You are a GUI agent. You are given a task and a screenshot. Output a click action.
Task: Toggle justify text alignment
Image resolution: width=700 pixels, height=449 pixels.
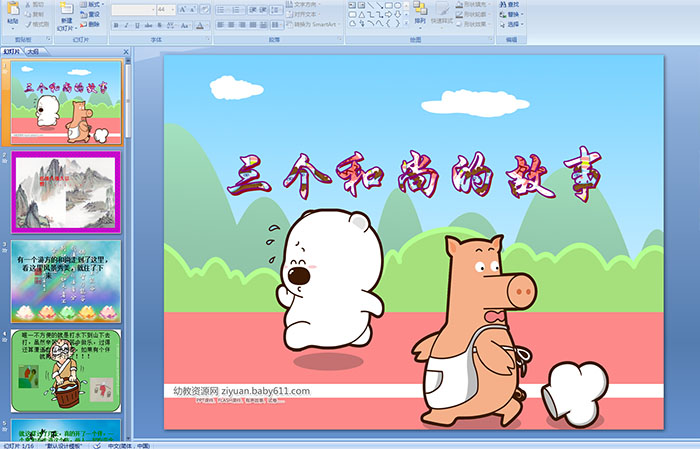pyautogui.click(x=253, y=25)
